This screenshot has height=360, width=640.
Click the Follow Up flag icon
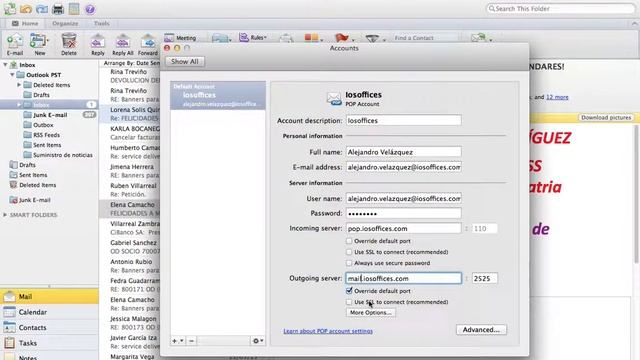click(344, 38)
